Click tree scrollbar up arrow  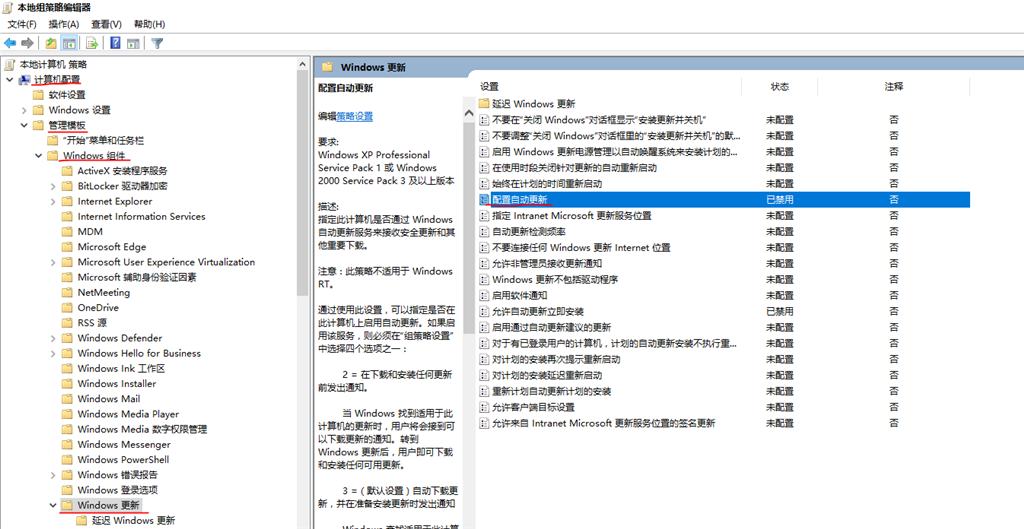point(302,64)
